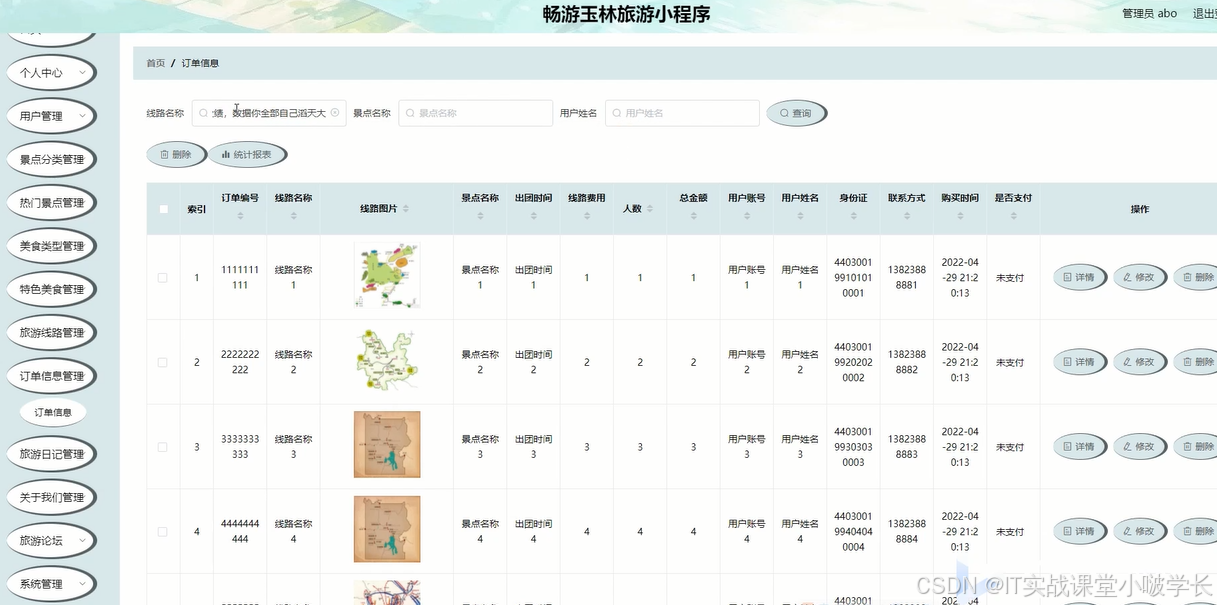Open 美食类型管理 in the sidebar
This screenshot has height=605, width=1217.
pyautogui.click(x=52, y=246)
